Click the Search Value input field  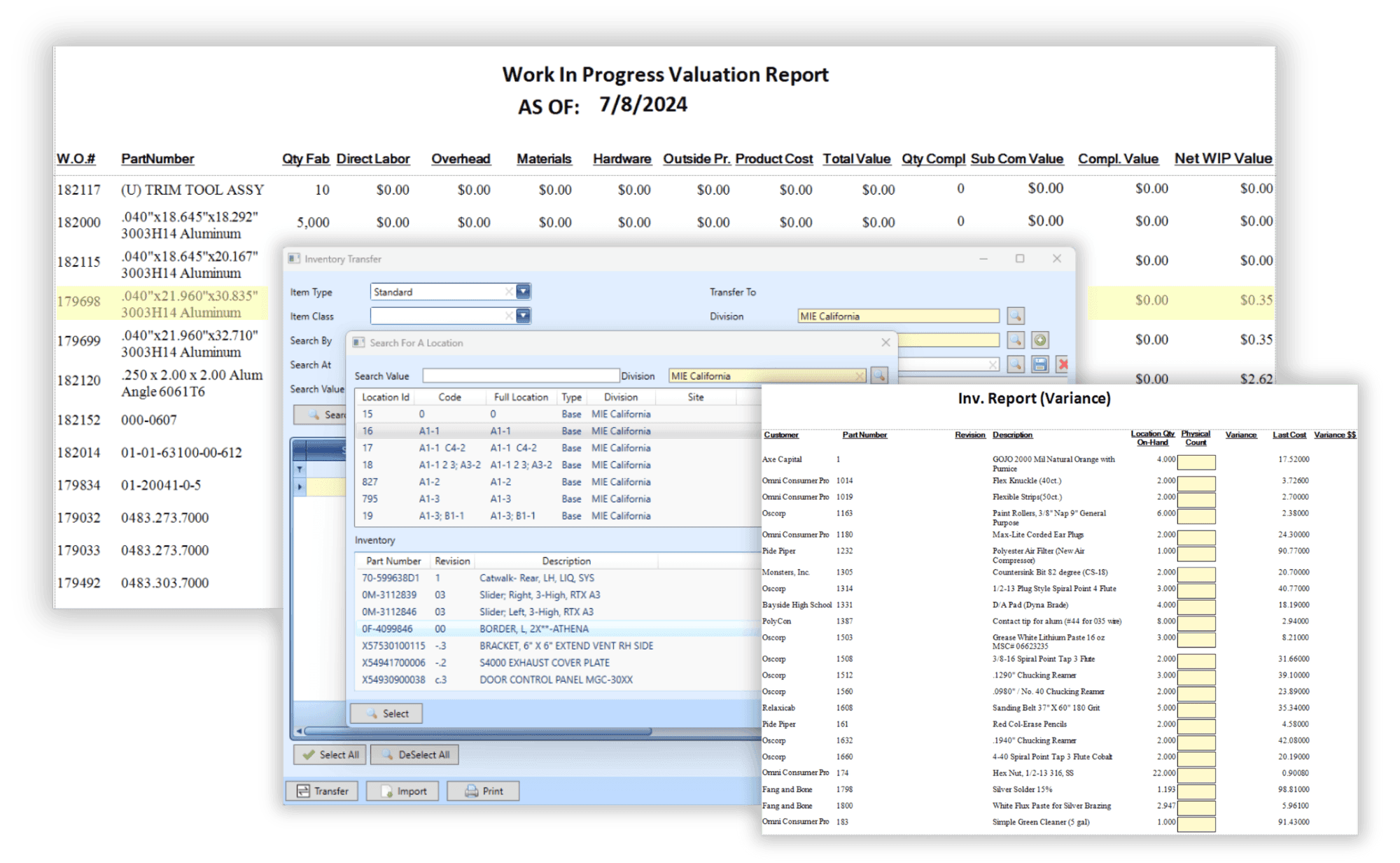click(x=521, y=376)
